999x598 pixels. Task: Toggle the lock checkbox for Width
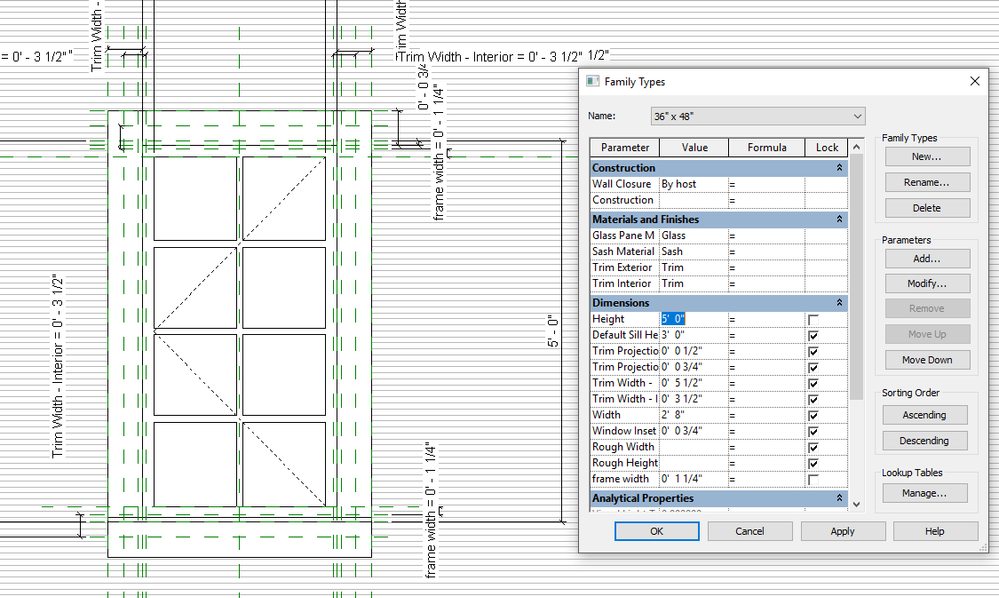pos(813,415)
